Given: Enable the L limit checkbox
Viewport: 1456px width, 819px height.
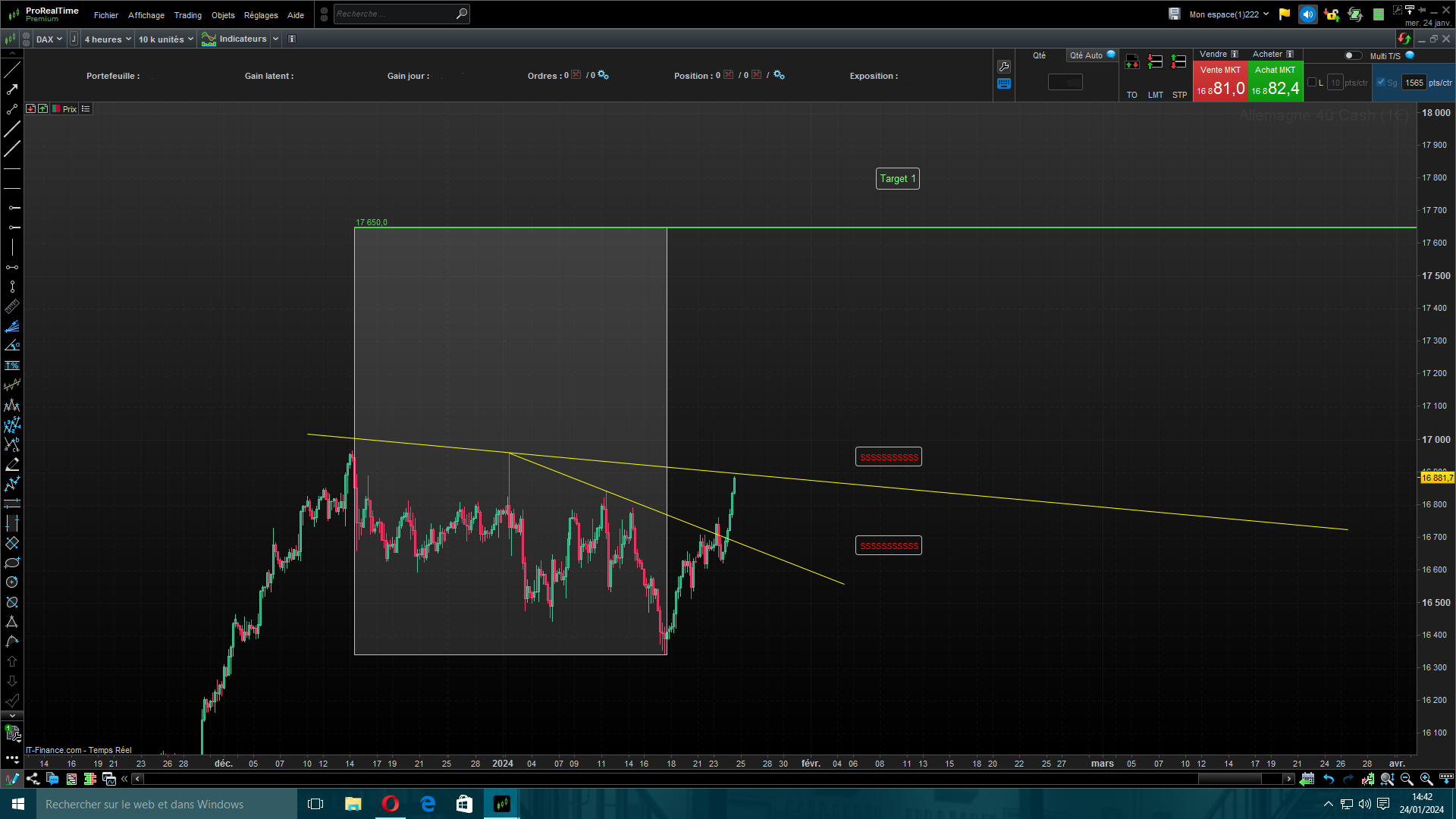Looking at the screenshot, I should point(1312,83).
